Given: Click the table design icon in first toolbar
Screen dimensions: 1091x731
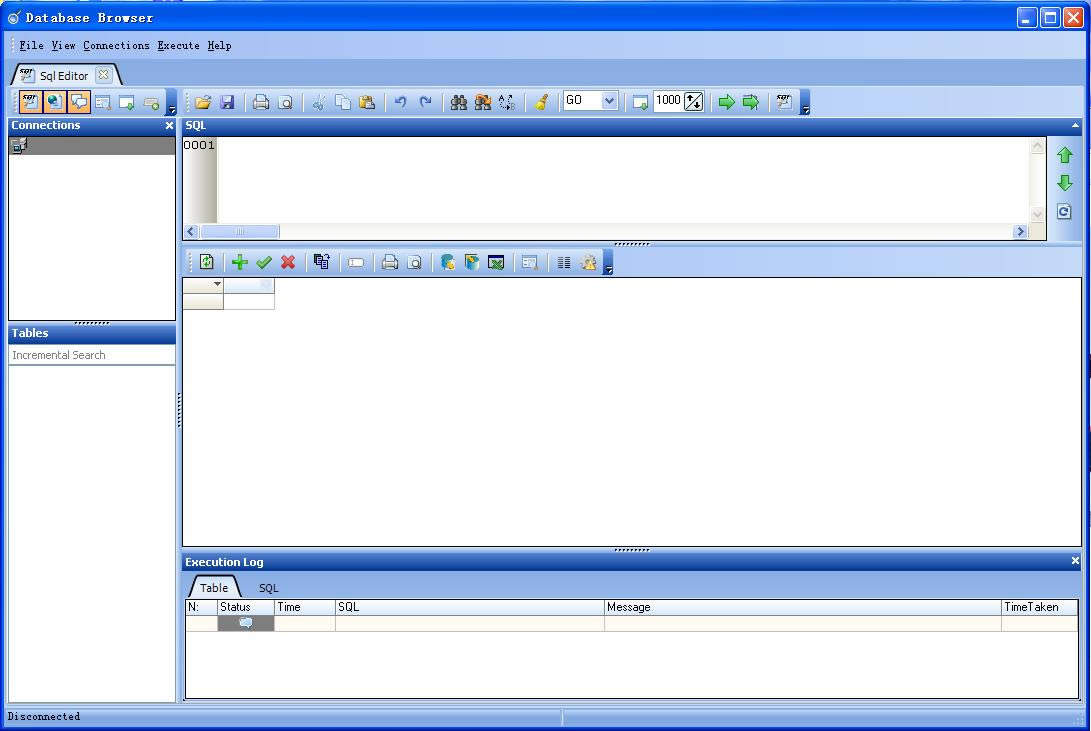Looking at the screenshot, I should (x=103, y=102).
